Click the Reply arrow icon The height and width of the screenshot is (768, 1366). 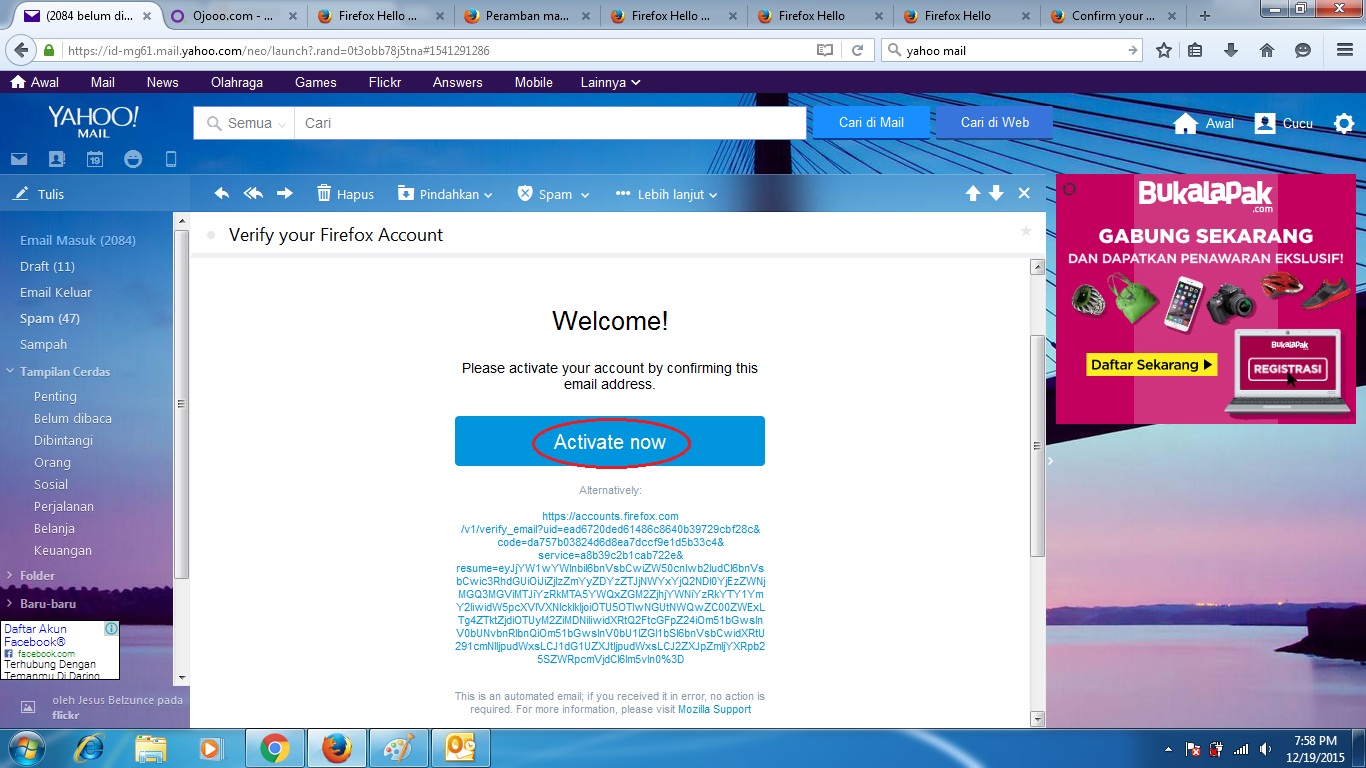[x=222, y=194]
